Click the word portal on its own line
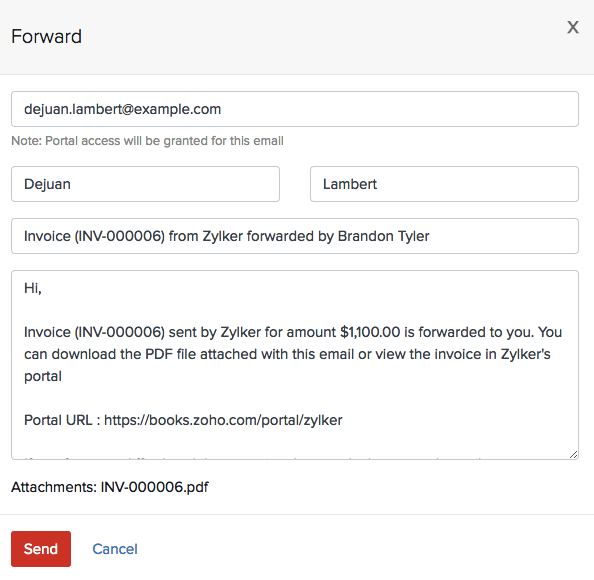 pos(43,377)
